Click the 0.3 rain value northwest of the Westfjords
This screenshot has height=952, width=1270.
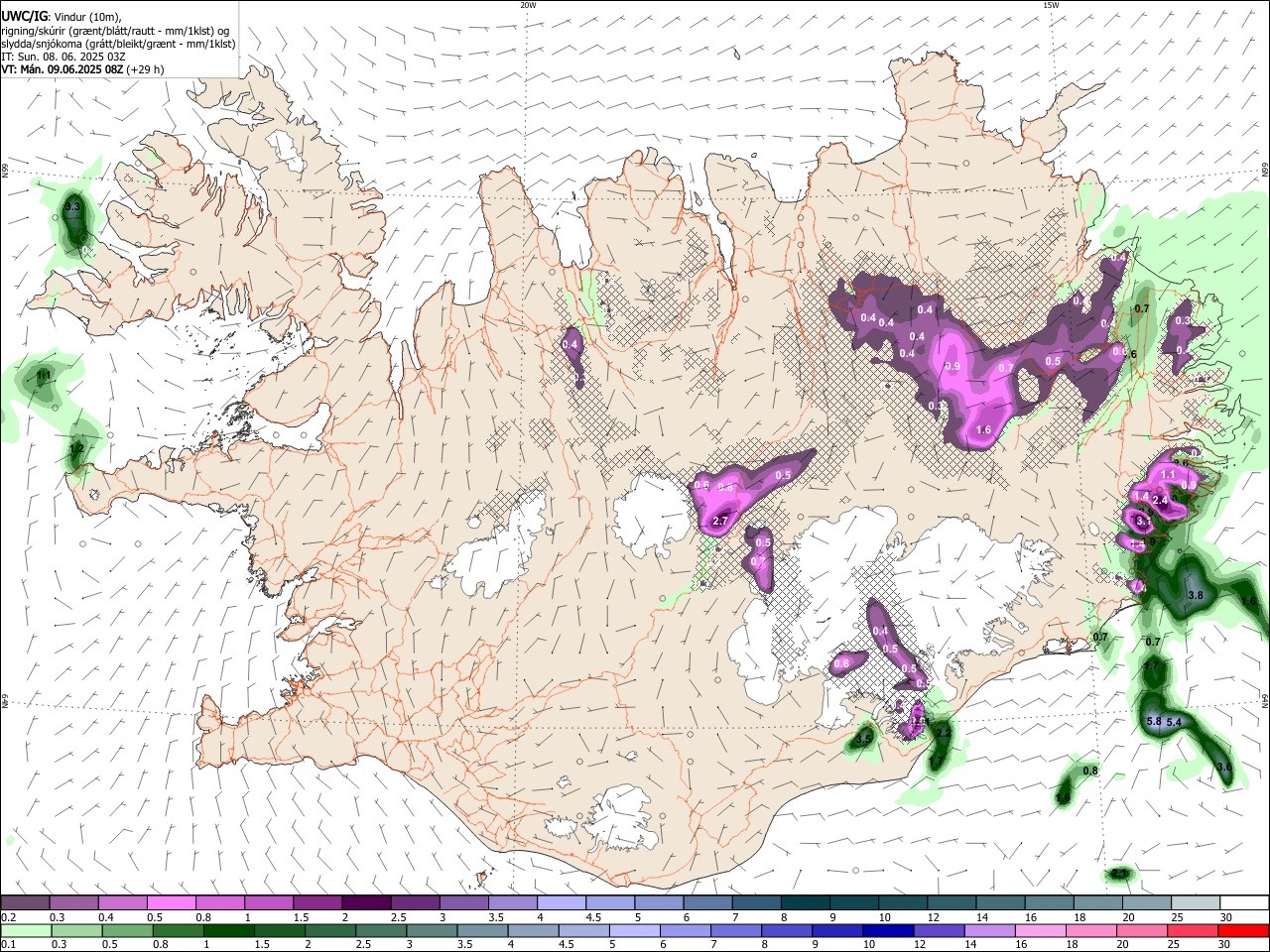pyautogui.click(x=72, y=207)
